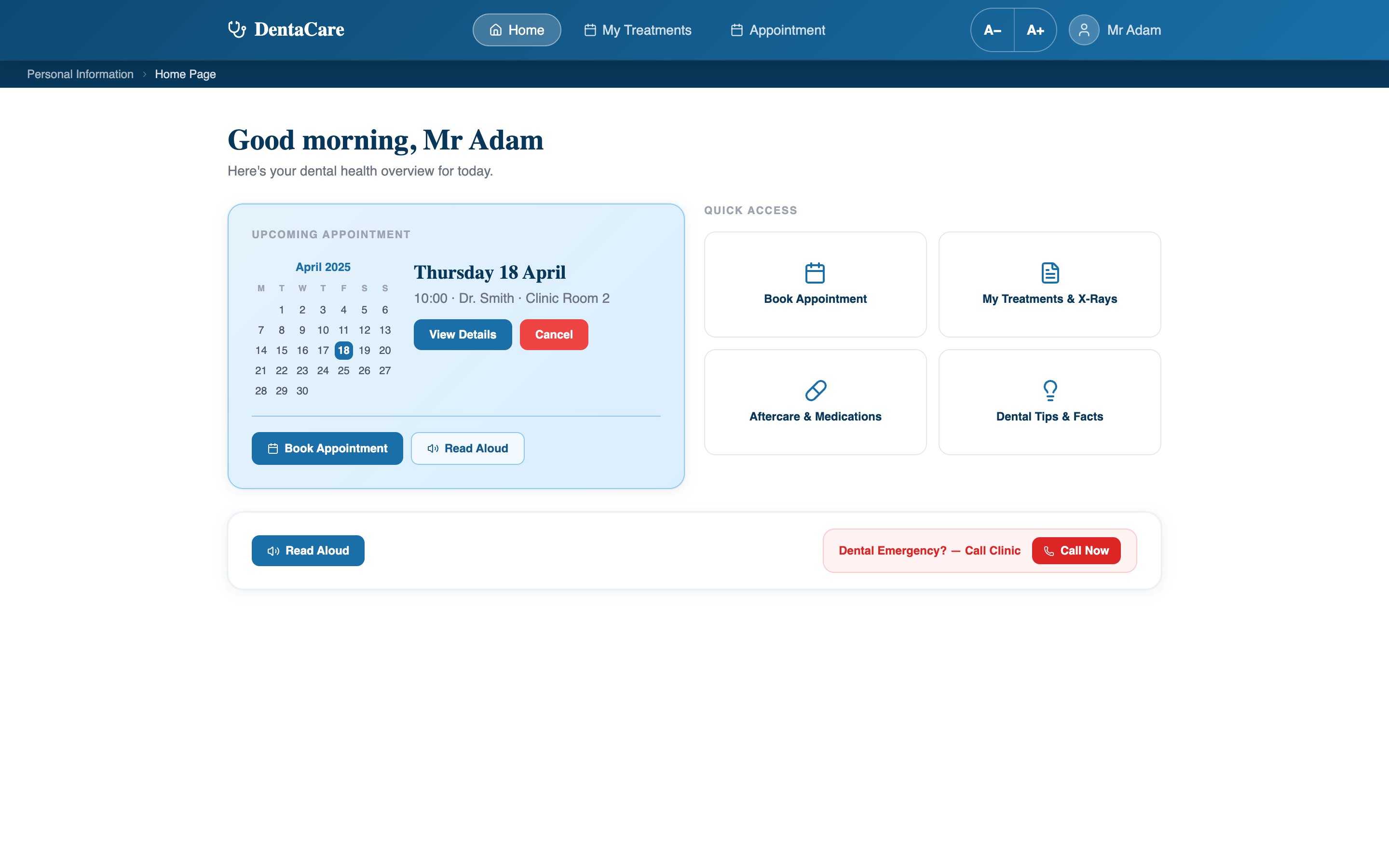
Task: Click Book Appointment button in the appointment card
Action: 327,448
